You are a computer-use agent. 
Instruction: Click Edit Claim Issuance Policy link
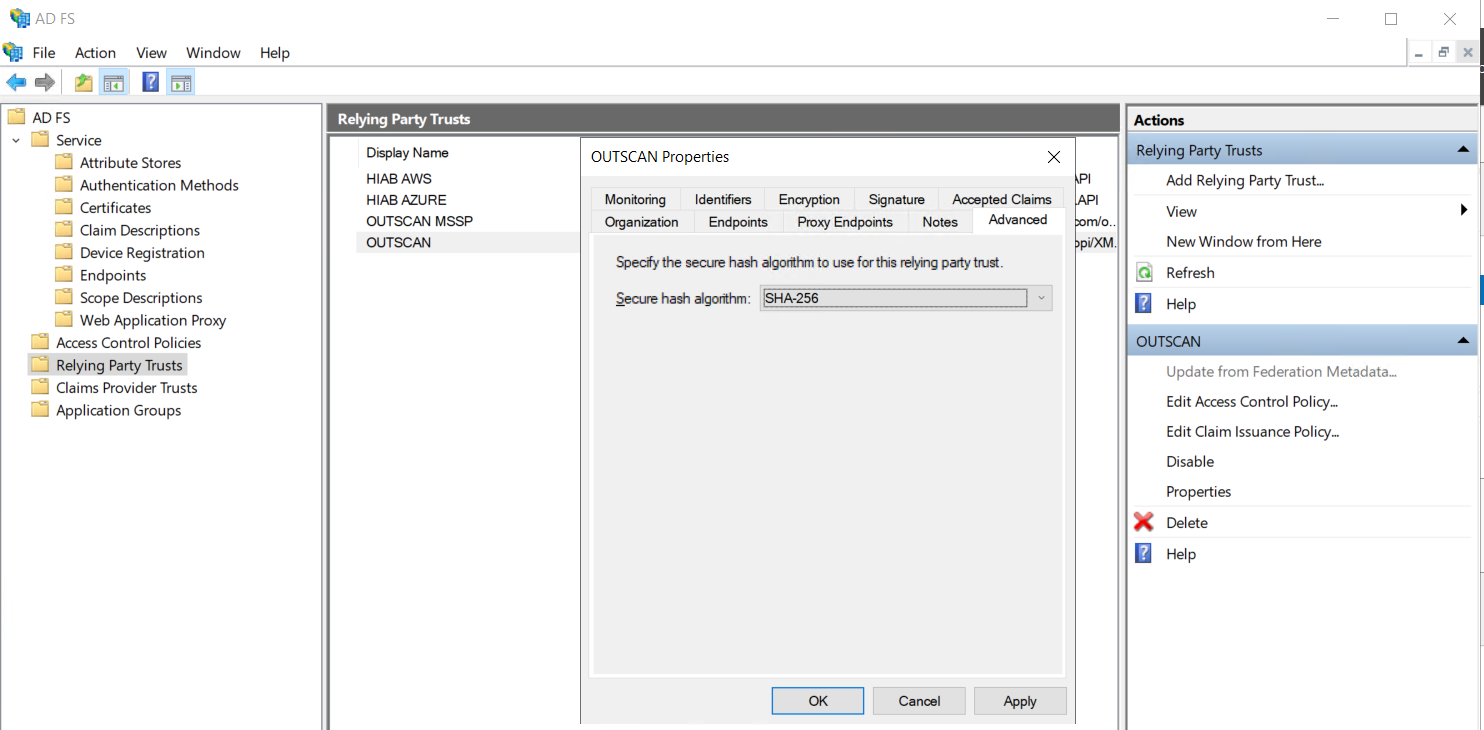click(1252, 432)
